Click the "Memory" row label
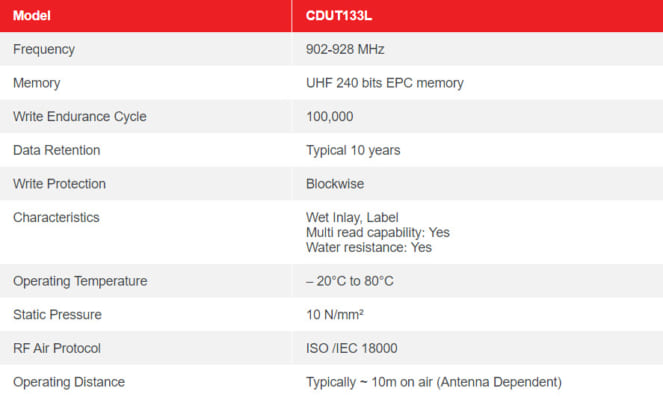Screen dimensions: 663x400 click(x=36, y=83)
